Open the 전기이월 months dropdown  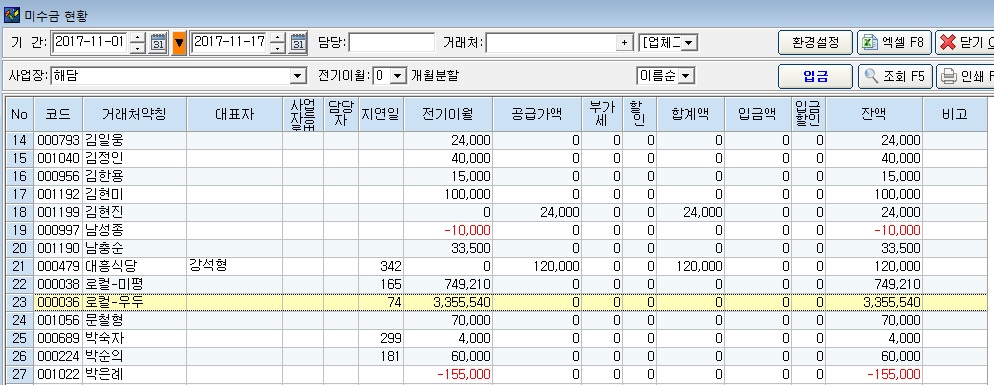397,76
